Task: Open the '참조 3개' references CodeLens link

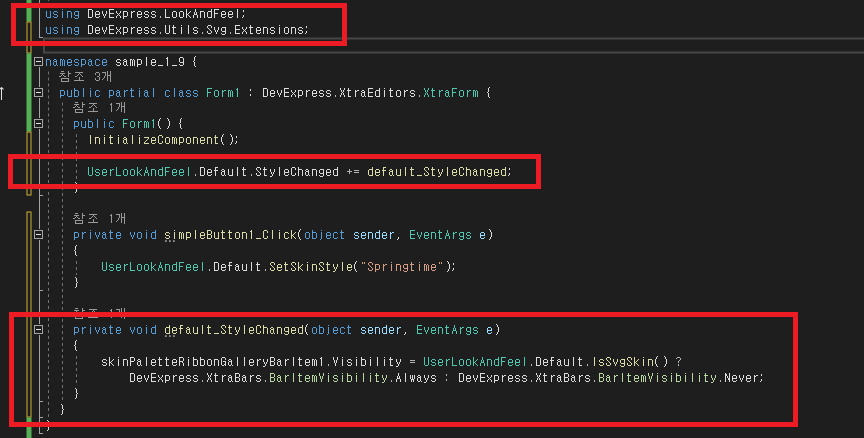Action: 85,77
